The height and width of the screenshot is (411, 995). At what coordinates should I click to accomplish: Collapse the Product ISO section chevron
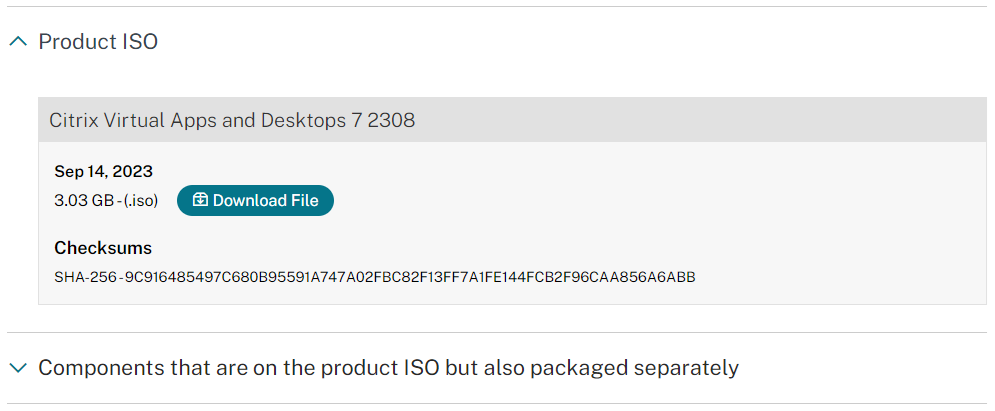pos(19,42)
